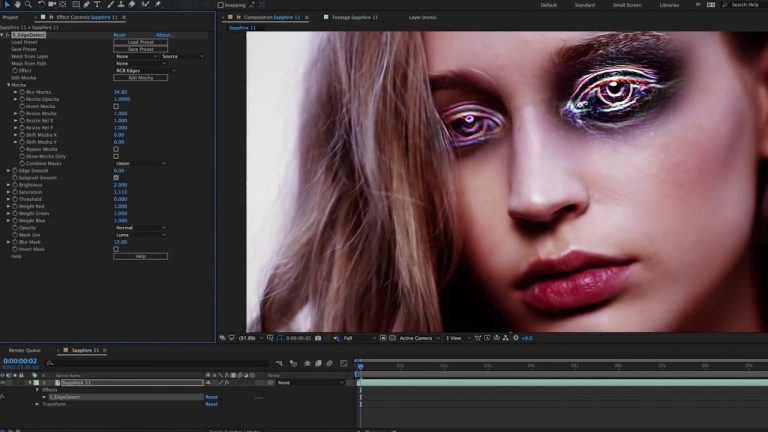768x432 pixels.
Task: Open the Effect RGB Edges dropdown
Action: [140, 71]
